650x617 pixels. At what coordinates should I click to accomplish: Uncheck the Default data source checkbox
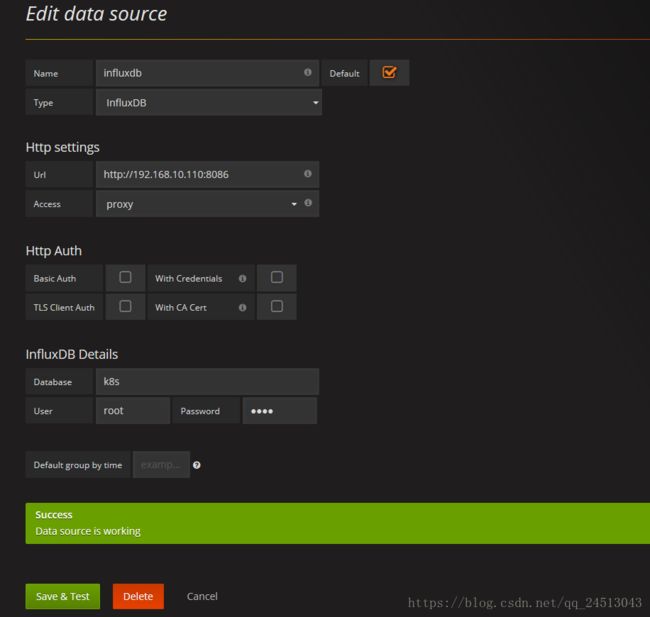tap(389, 73)
